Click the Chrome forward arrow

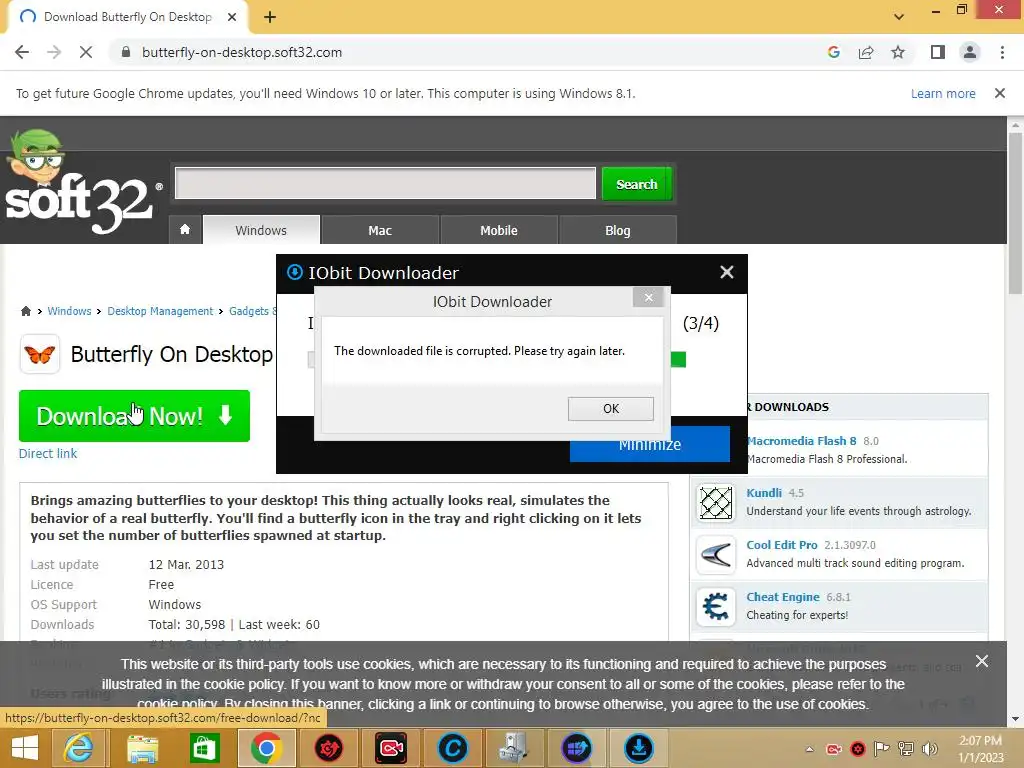[x=54, y=52]
